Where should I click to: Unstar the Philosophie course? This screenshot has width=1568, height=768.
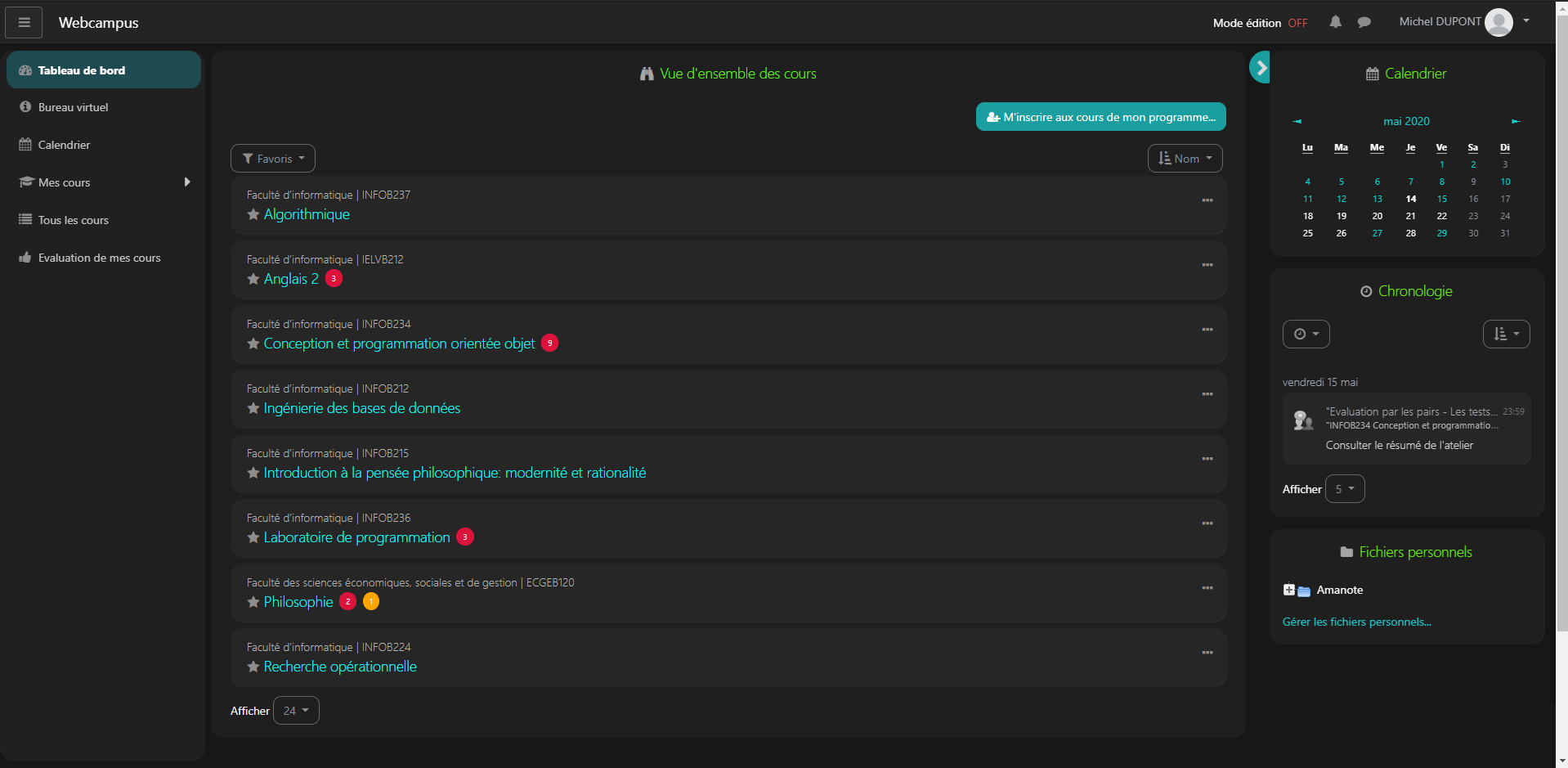pyautogui.click(x=252, y=602)
